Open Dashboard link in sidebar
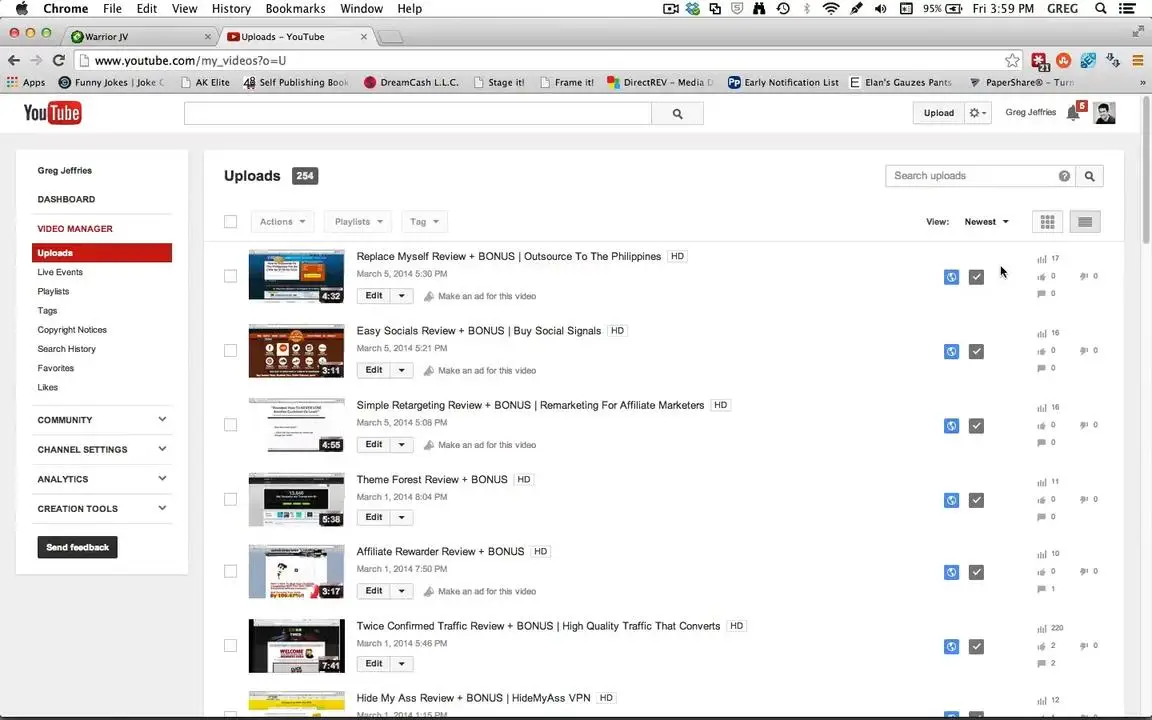 [x=66, y=199]
